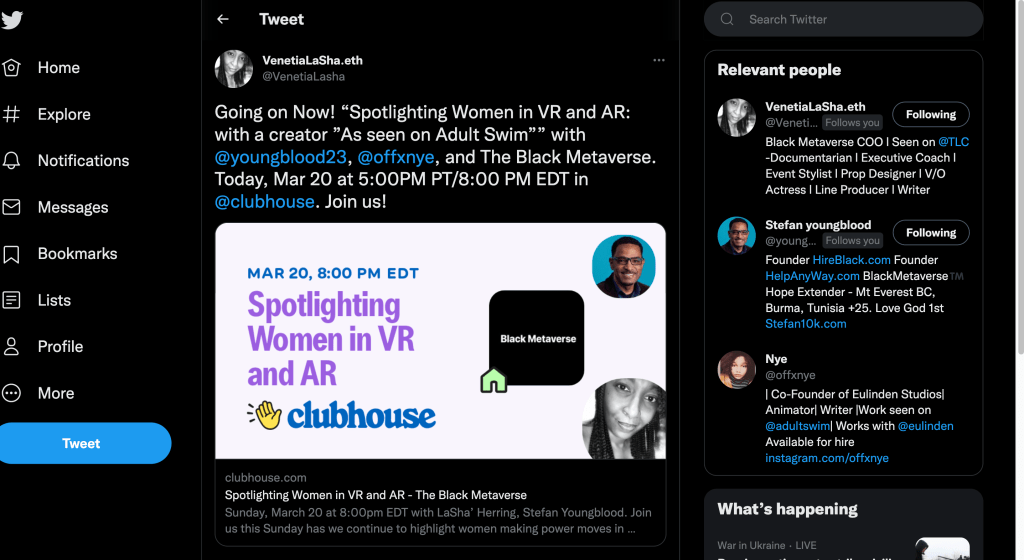Click instagram.com/offxnye link
1024x560 pixels.
[826, 458]
